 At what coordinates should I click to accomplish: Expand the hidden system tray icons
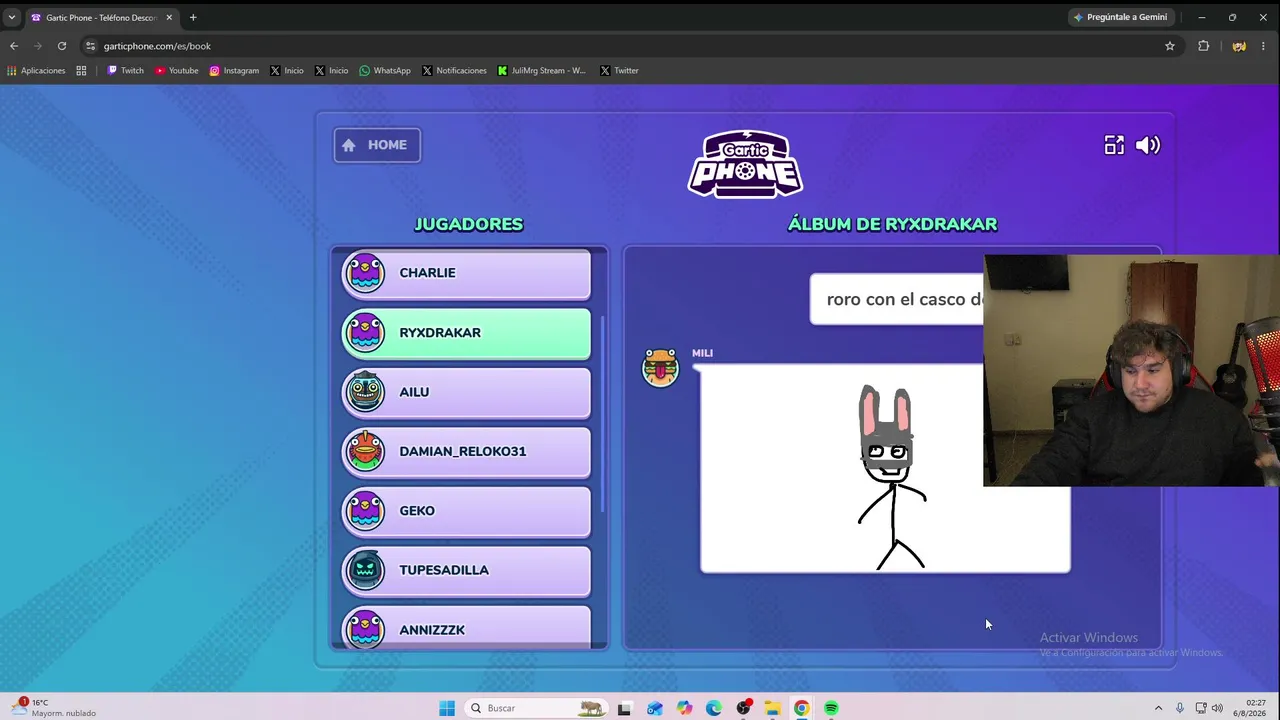tap(1159, 708)
